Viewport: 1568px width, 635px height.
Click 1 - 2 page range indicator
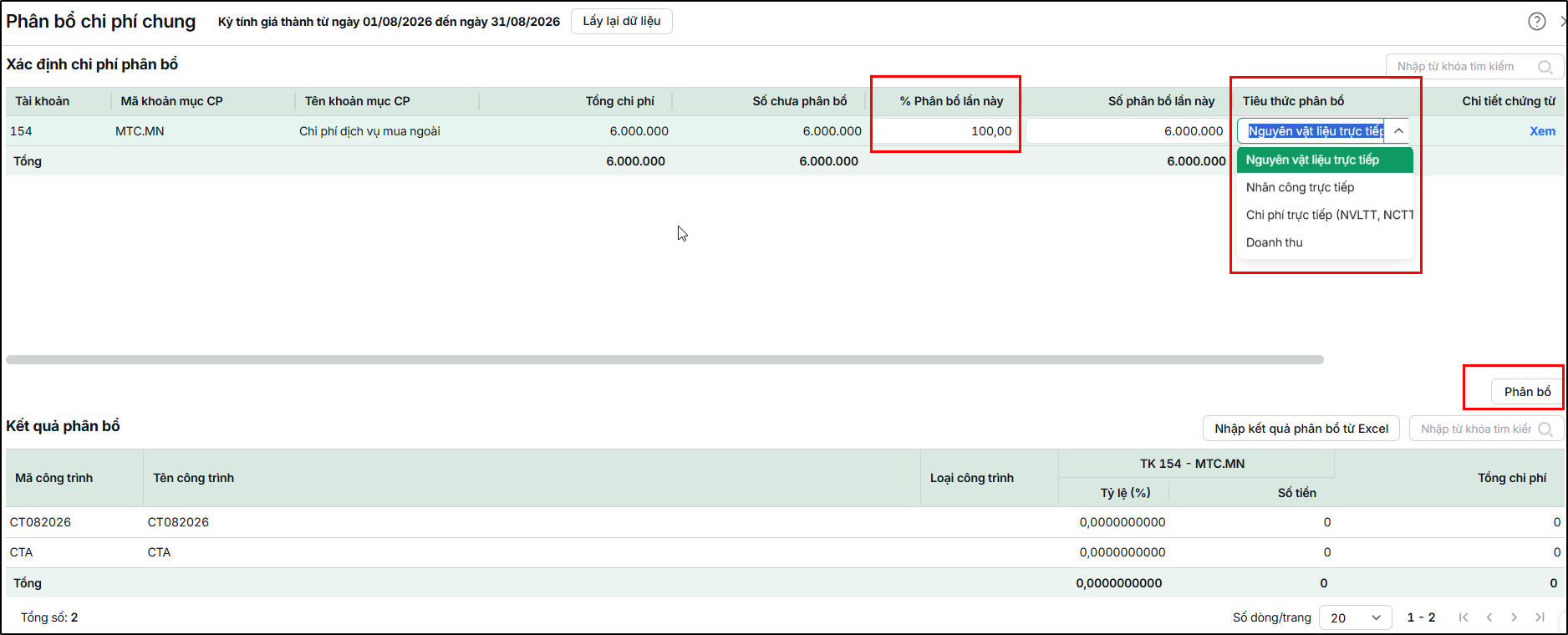(1421, 617)
